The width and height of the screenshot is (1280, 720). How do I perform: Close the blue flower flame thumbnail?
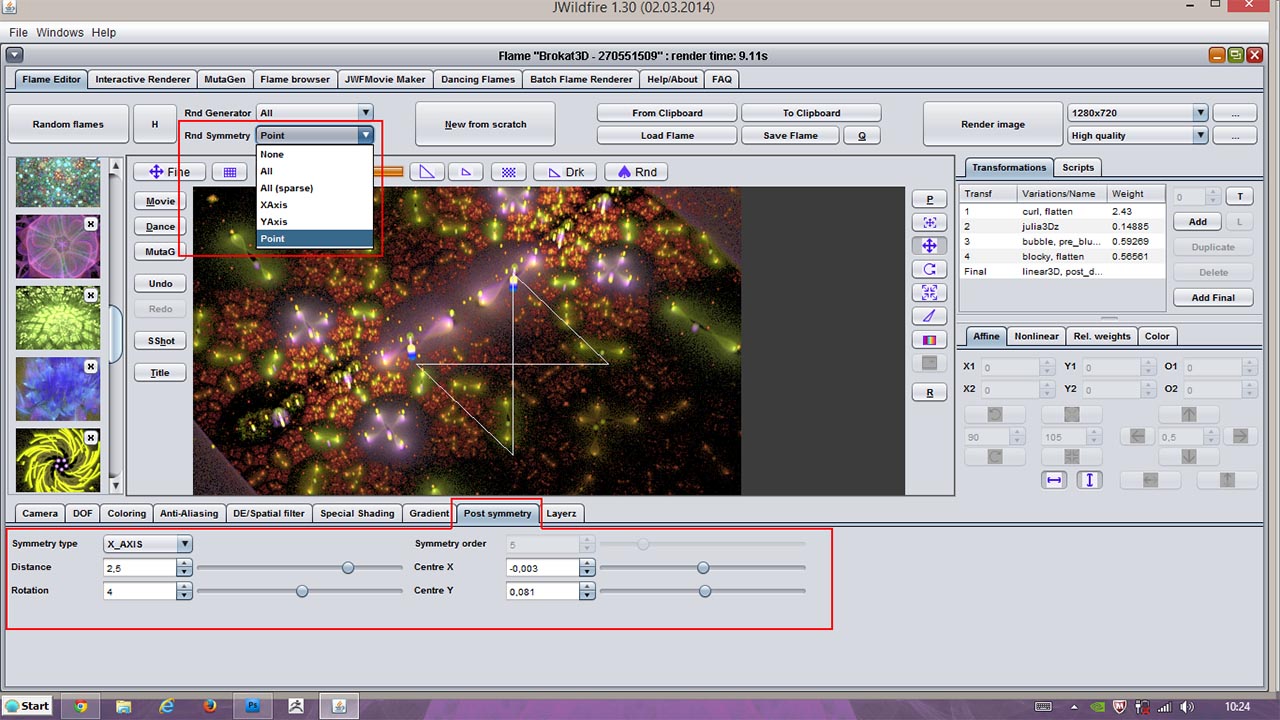[91, 367]
